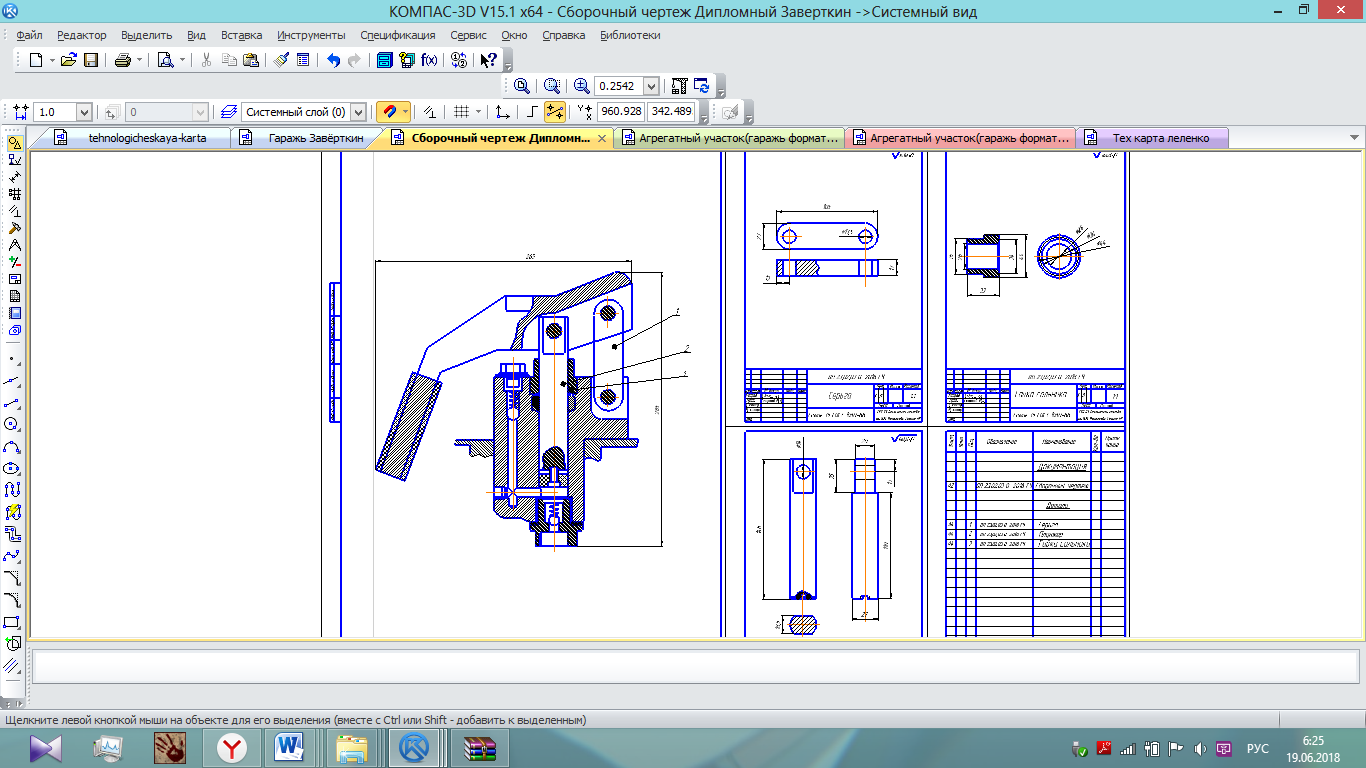1366x768 pixels.
Task: Open the Variables f(x) tool
Action: (x=429, y=60)
